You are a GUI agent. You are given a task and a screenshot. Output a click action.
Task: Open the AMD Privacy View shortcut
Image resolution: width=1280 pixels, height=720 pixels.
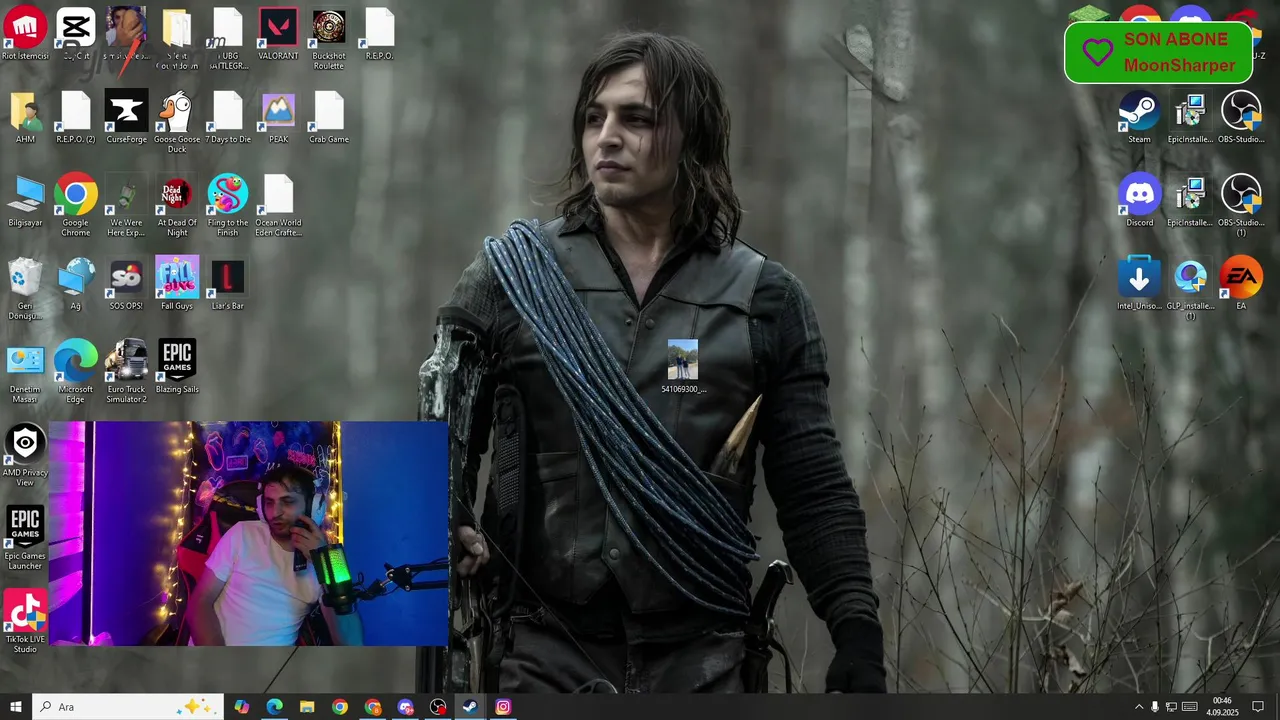(25, 443)
